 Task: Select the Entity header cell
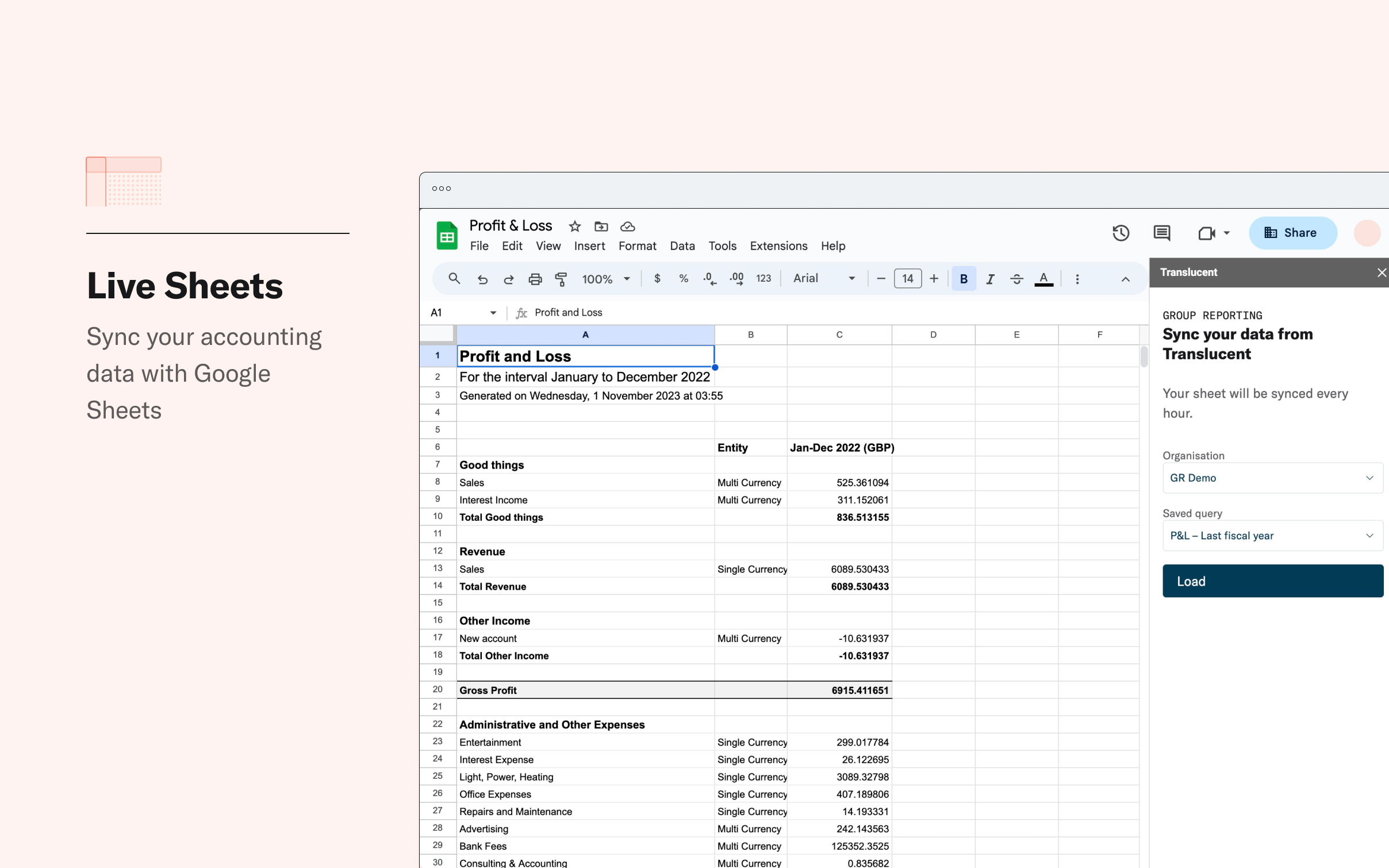pos(751,448)
